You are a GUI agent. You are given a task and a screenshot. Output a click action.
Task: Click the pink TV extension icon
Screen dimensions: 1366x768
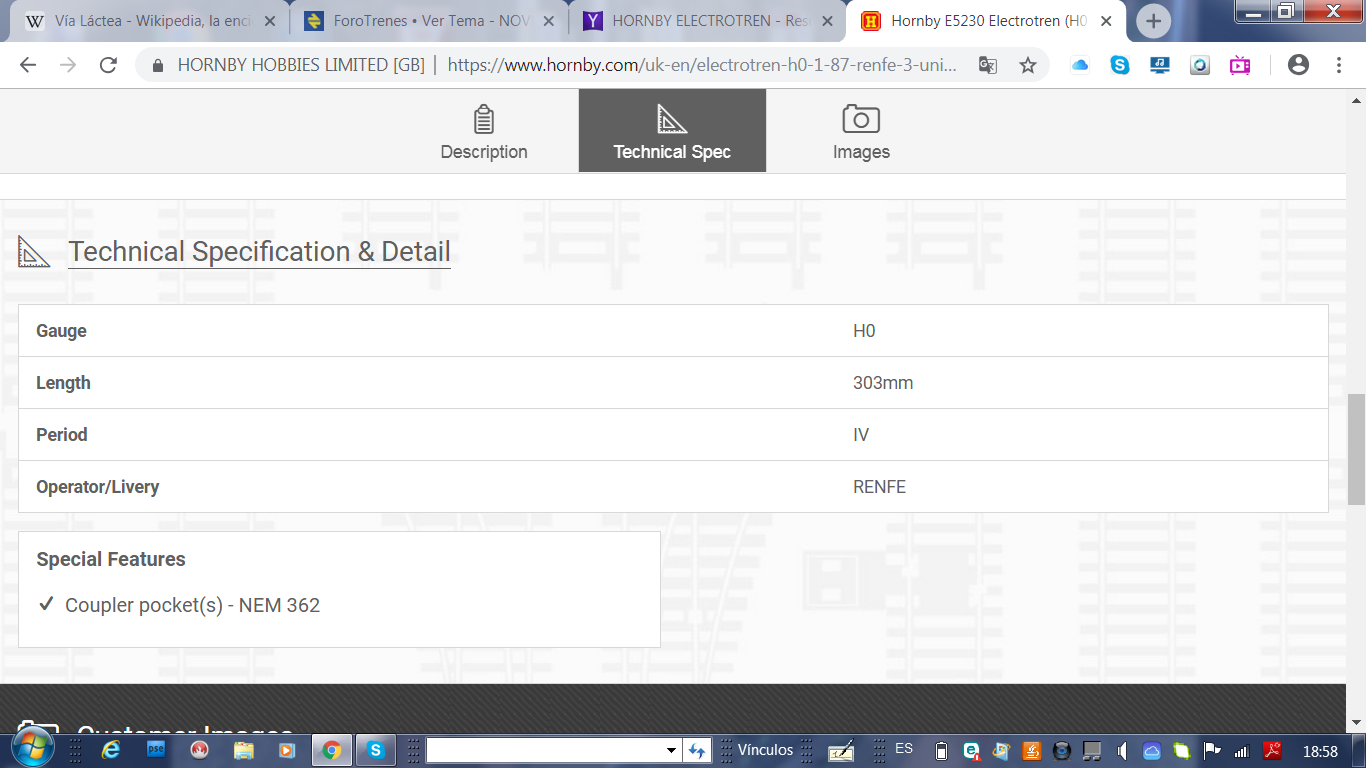click(x=1240, y=65)
